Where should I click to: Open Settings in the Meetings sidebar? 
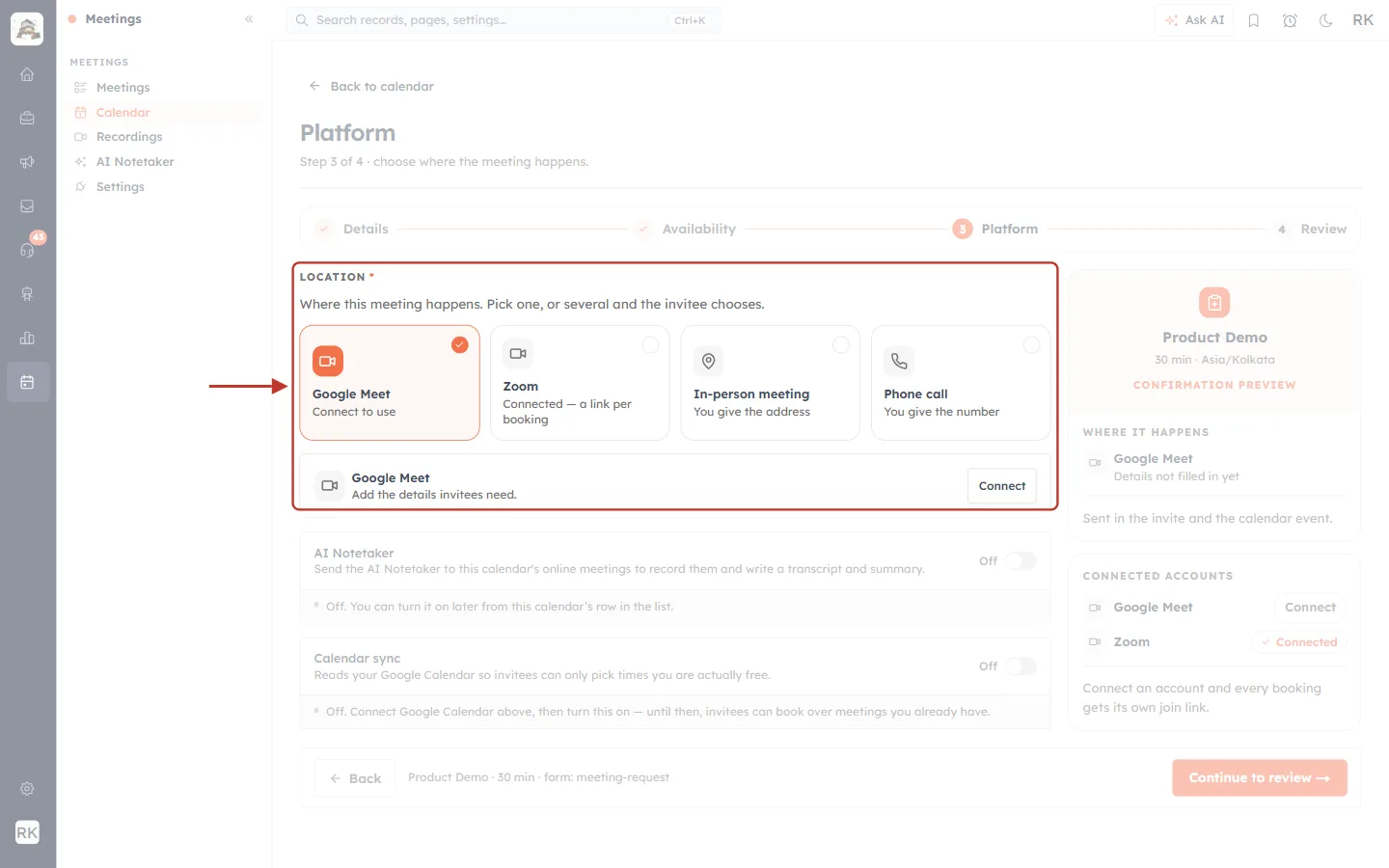coord(164,187)
